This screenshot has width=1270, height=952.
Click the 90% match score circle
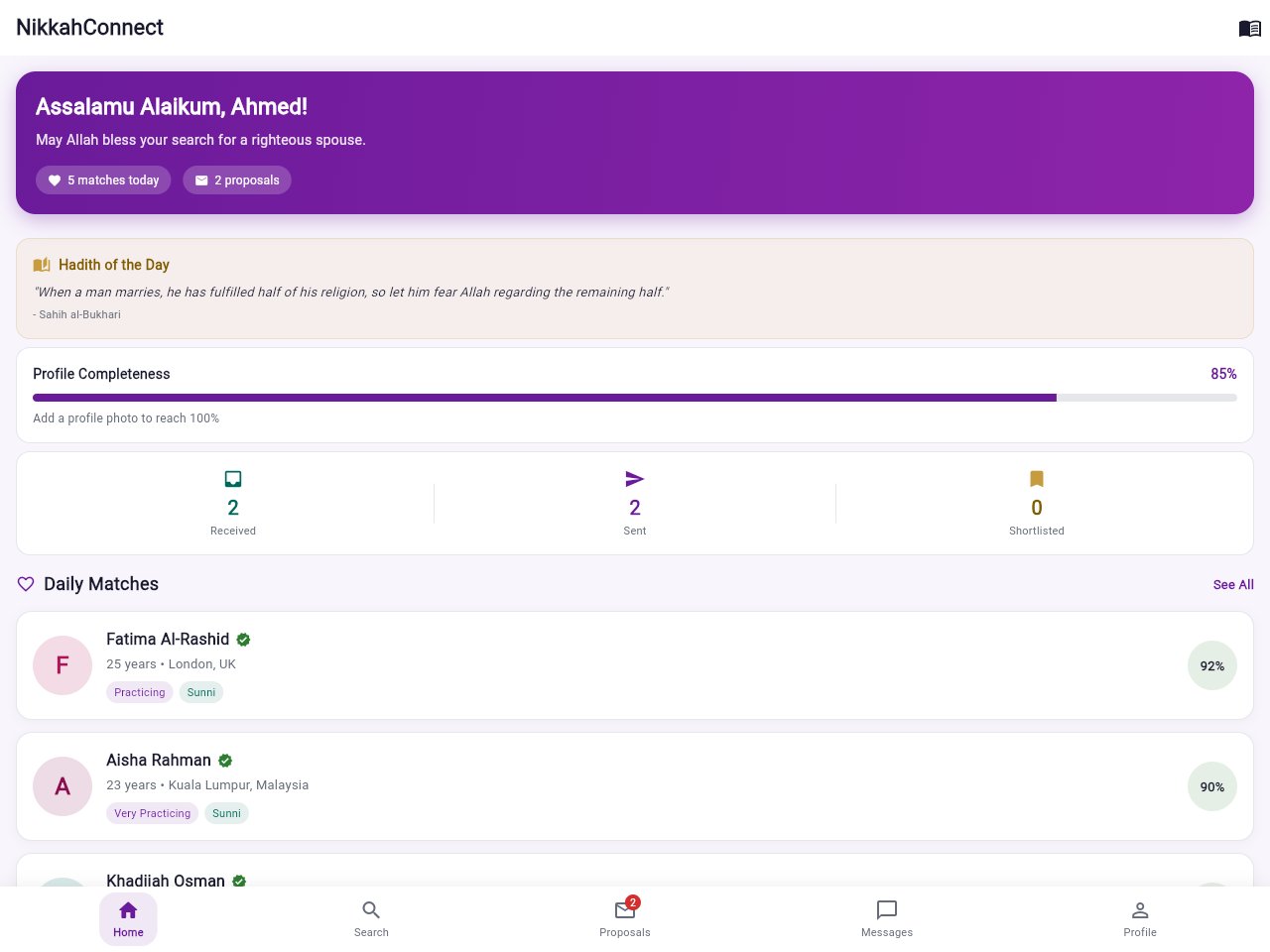pos(1212,786)
